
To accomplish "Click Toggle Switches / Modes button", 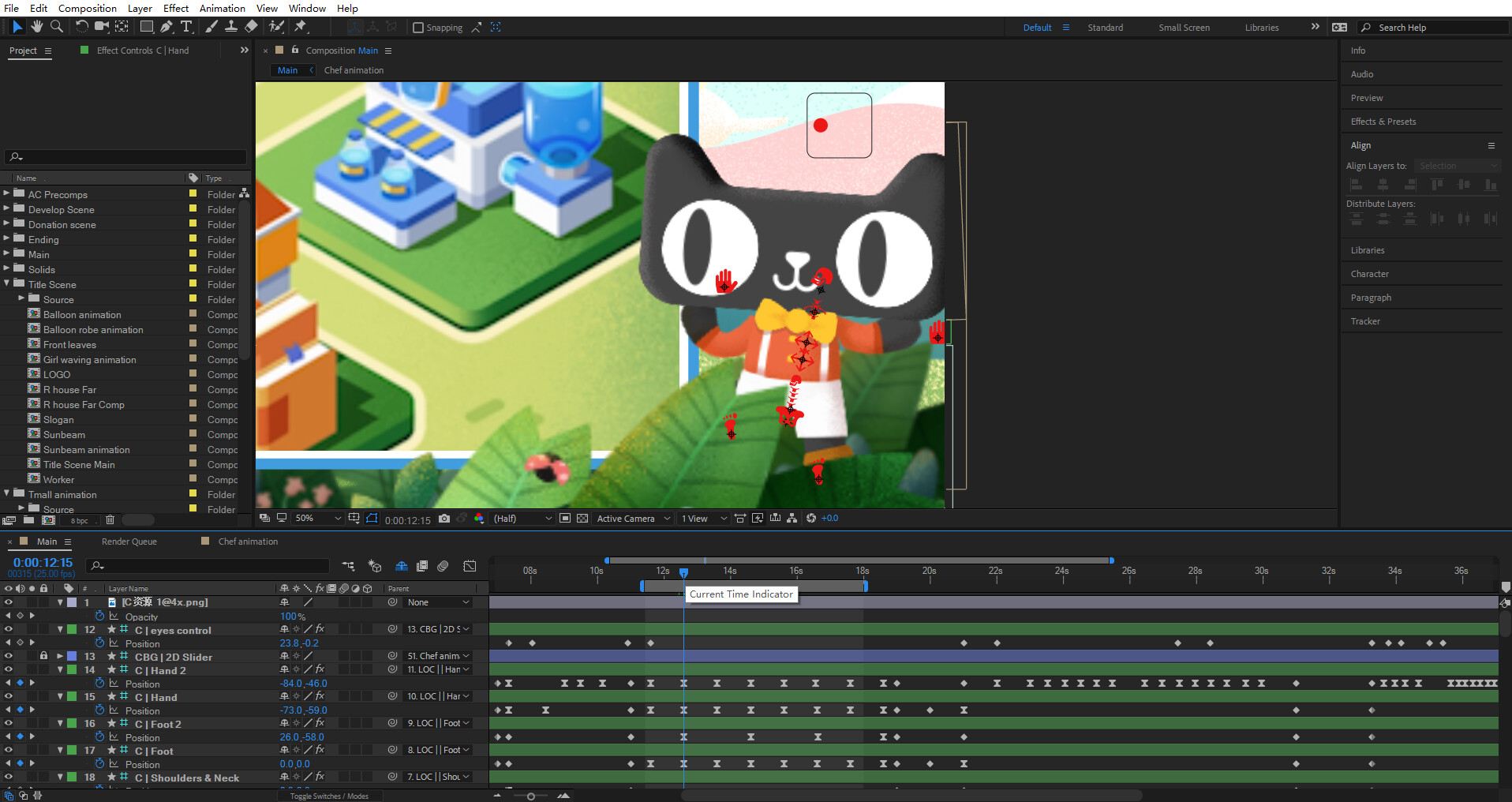I will (x=329, y=796).
